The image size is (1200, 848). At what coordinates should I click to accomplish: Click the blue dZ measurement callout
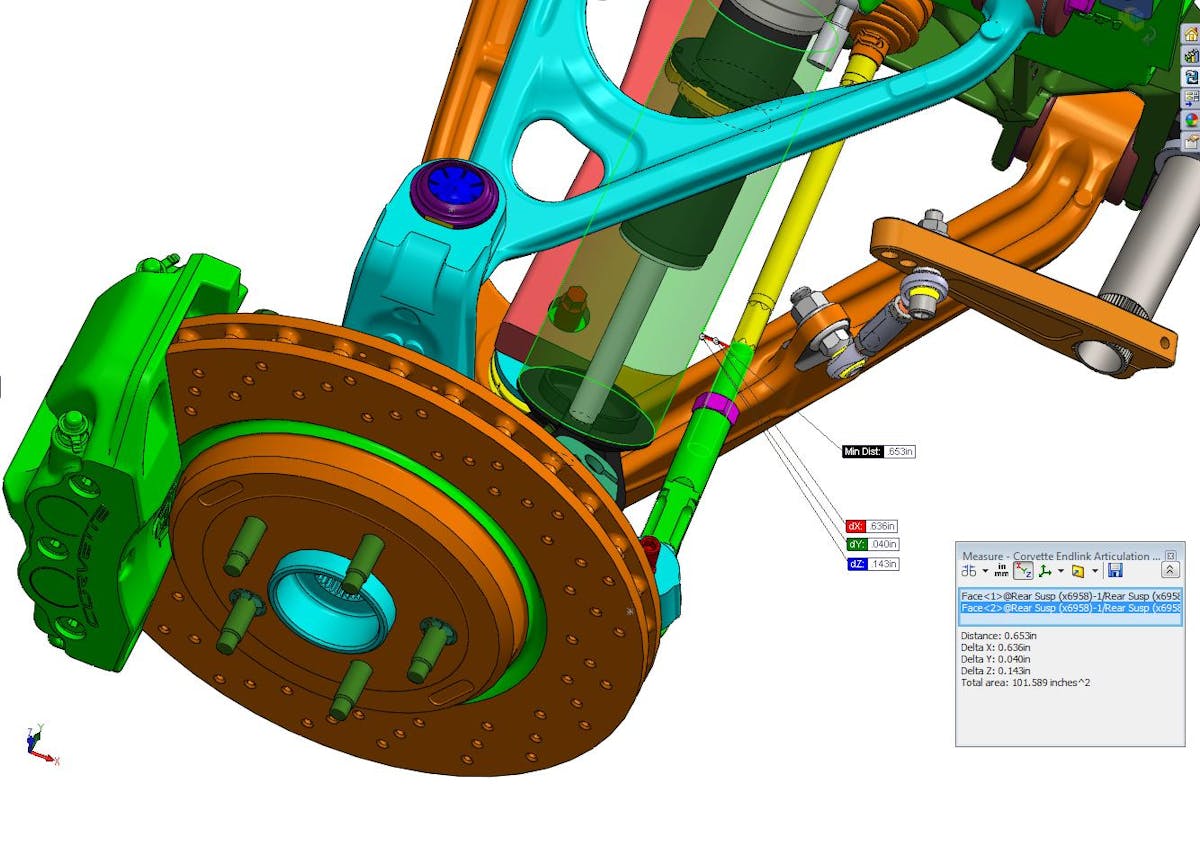tap(871, 564)
